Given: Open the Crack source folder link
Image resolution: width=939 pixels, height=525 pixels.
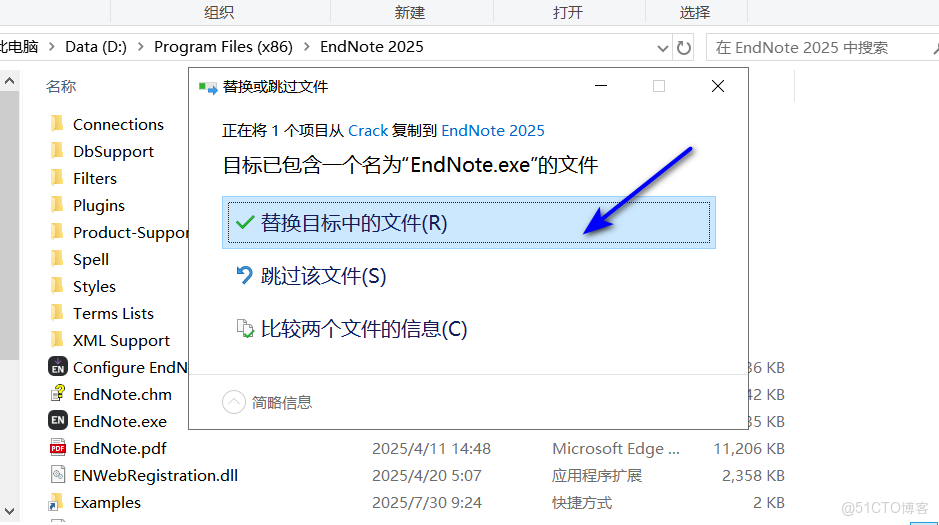Looking at the screenshot, I should (x=368, y=131).
